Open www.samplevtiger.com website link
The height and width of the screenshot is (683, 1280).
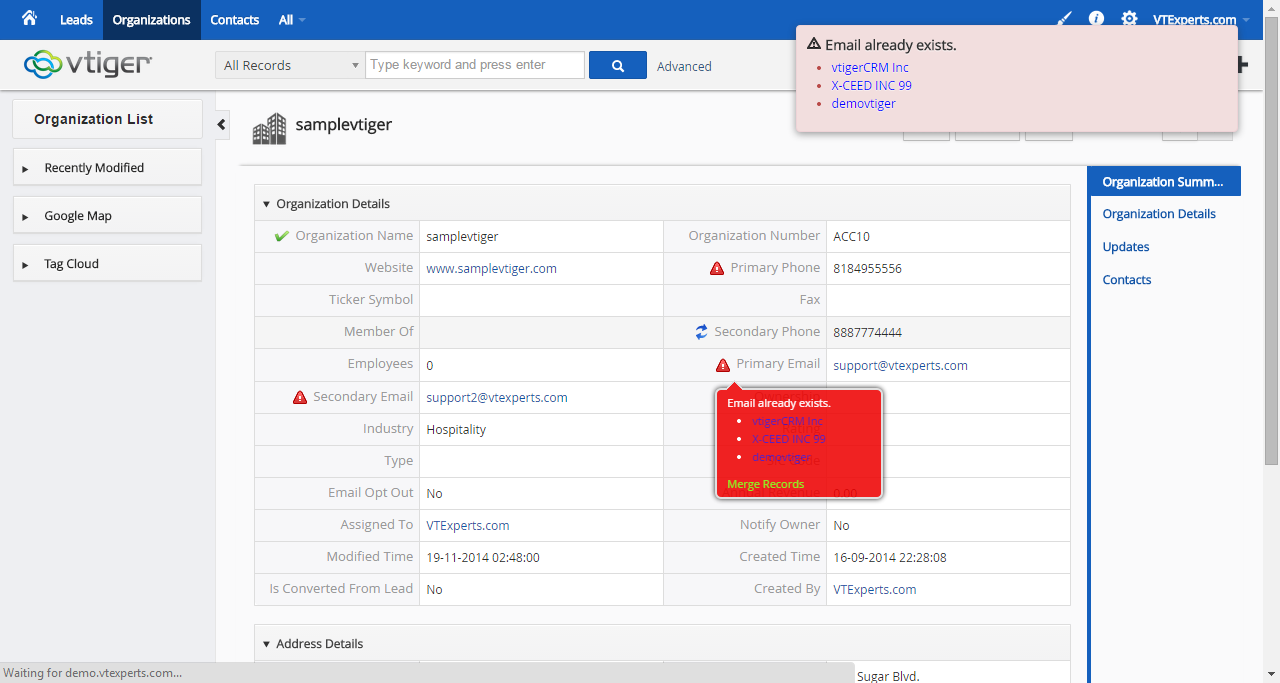click(x=491, y=268)
